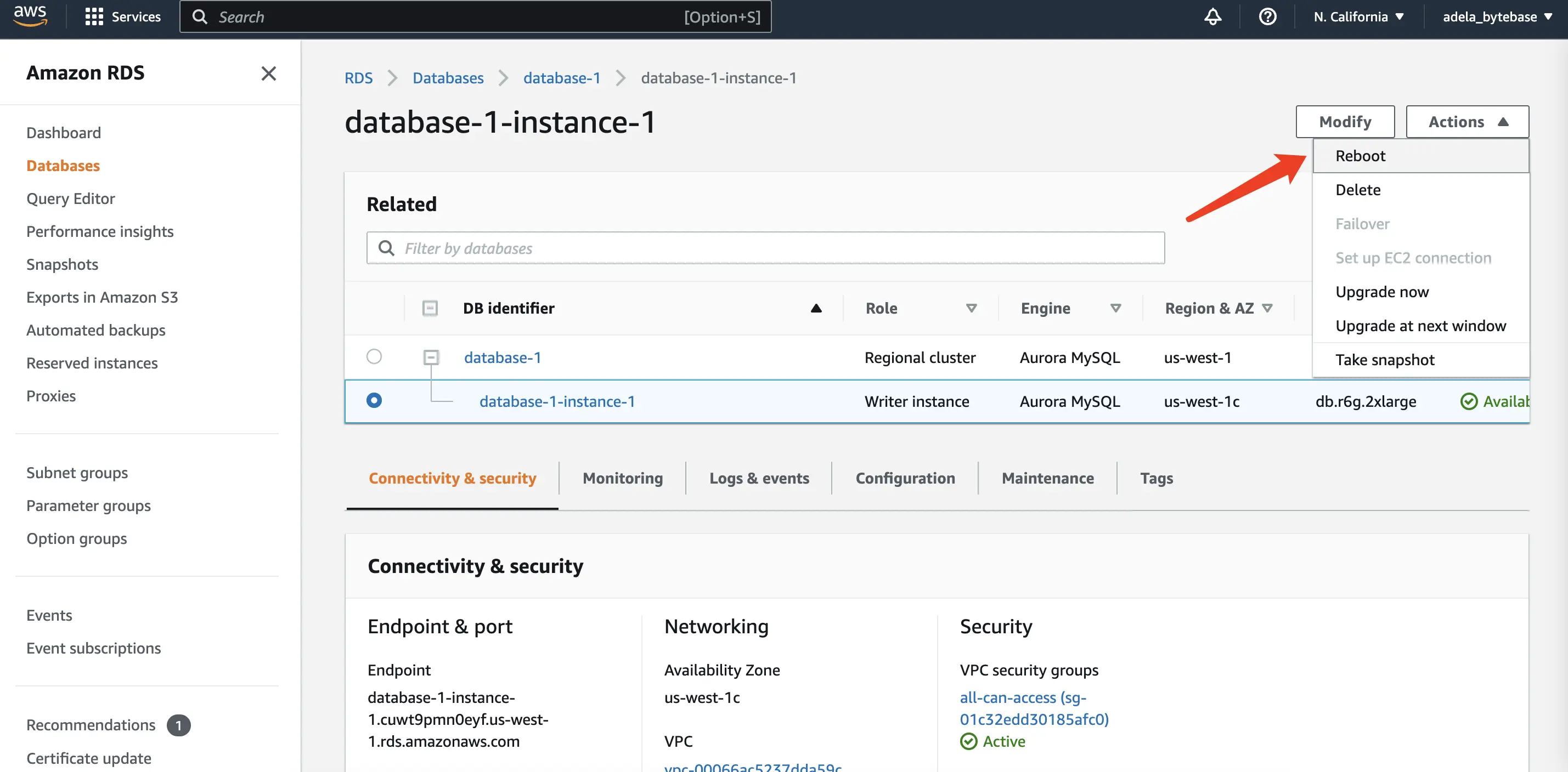
Task: Close the Amazon RDS sidebar
Action: point(268,73)
